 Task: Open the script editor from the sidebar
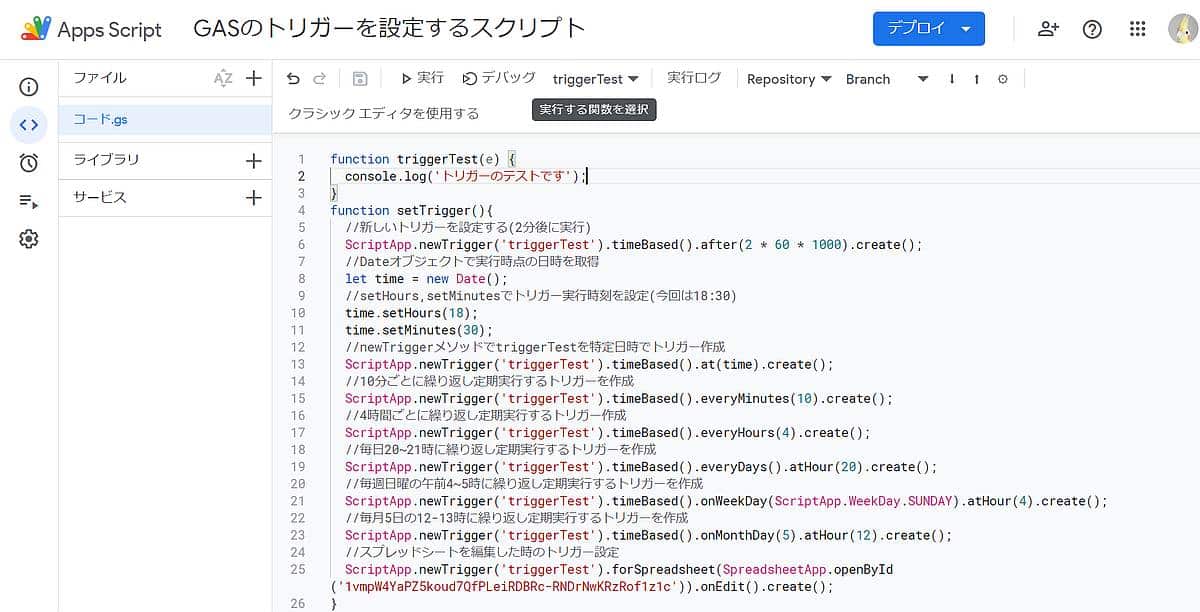28,125
